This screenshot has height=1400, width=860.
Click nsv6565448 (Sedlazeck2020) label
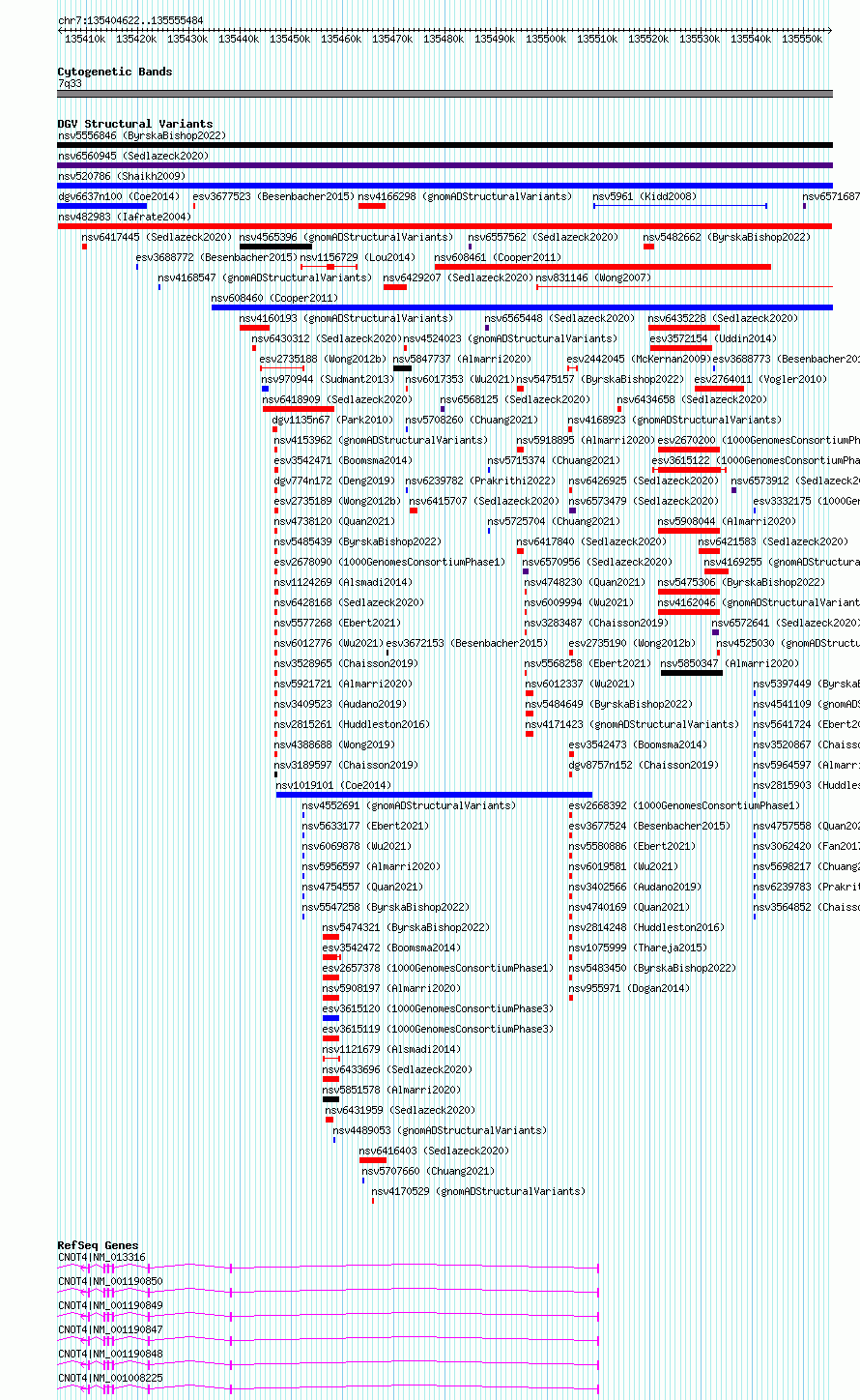(x=559, y=318)
